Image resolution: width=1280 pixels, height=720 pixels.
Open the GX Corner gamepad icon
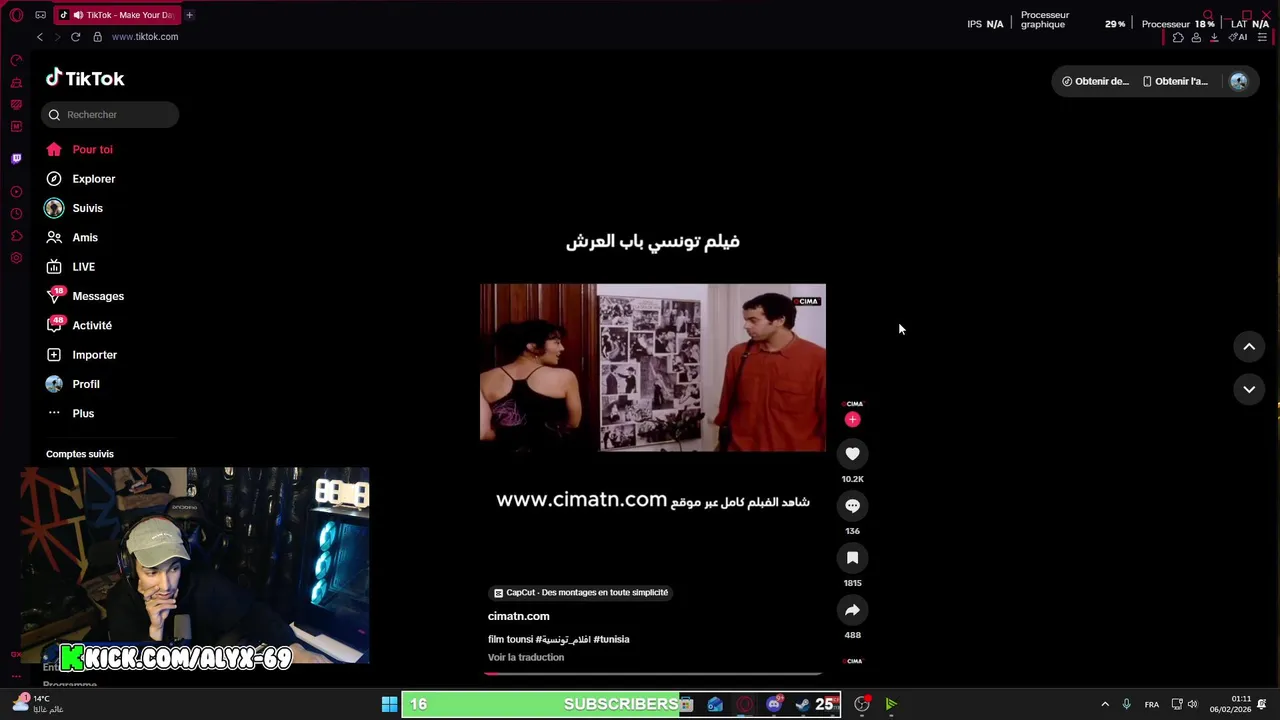pos(40,15)
